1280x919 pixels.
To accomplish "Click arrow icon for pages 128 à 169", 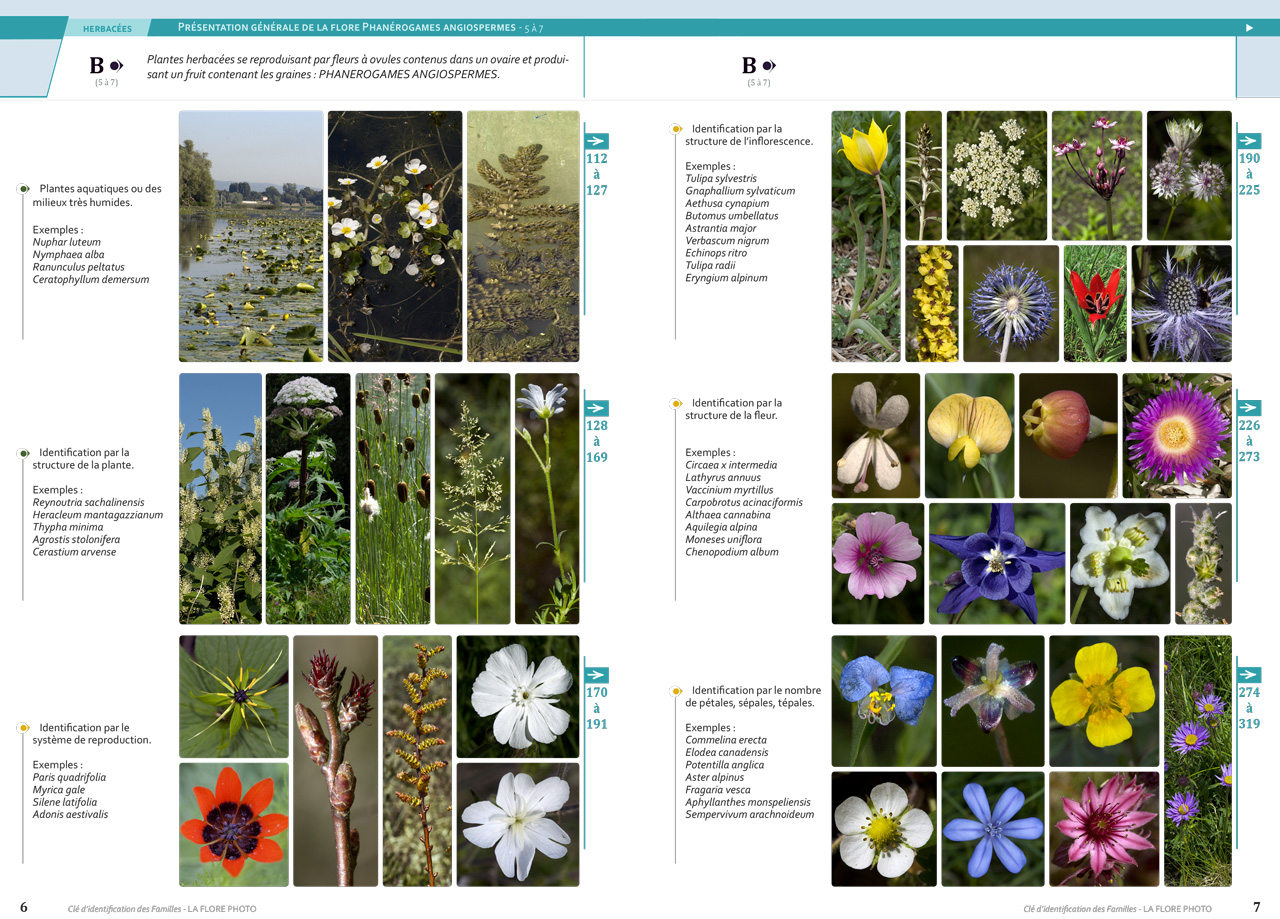I will click(596, 408).
